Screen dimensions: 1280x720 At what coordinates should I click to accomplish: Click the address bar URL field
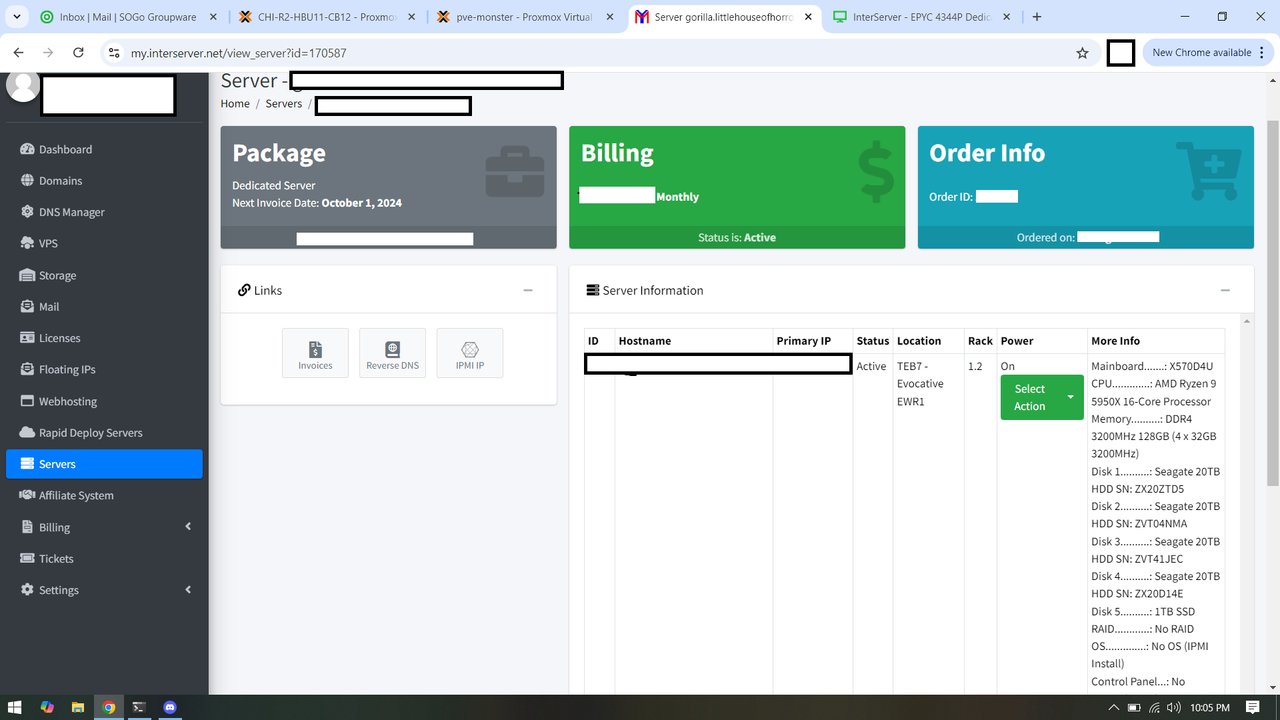pyautogui.click(x=595, y=53)
